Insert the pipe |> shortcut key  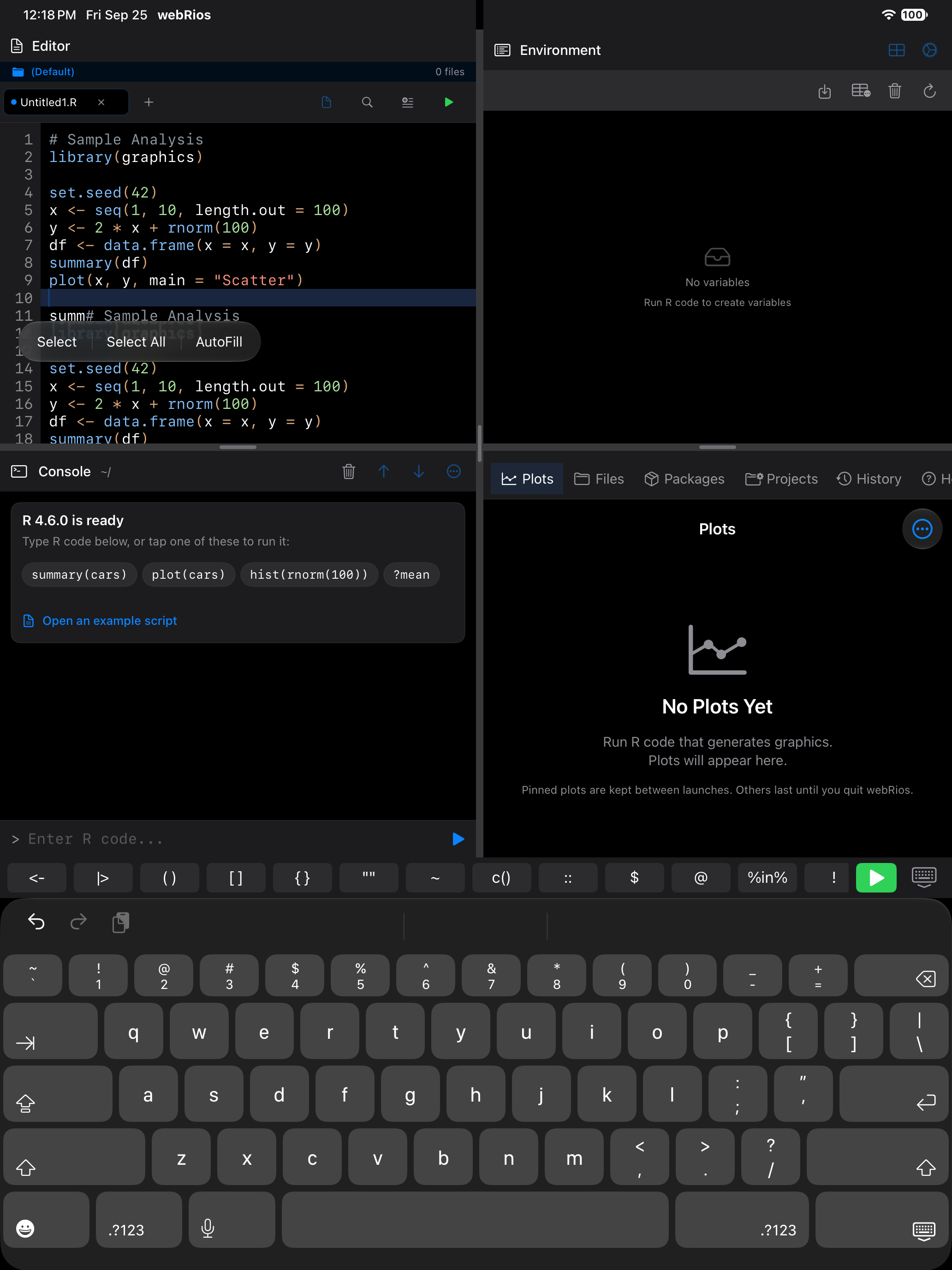click(103, 877)
